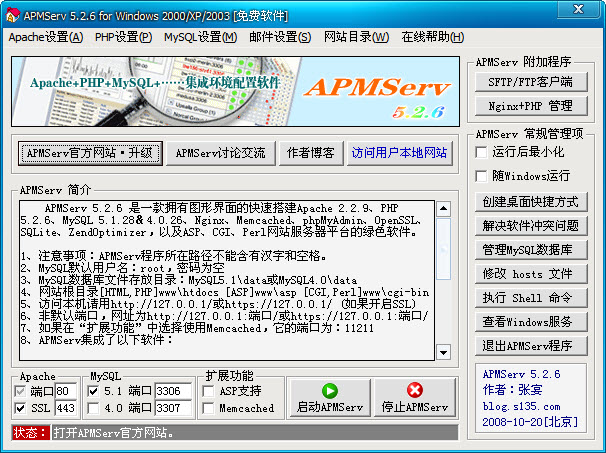Click 访问用户本地网站 button
606x453 pixels.
pos(399,153)
